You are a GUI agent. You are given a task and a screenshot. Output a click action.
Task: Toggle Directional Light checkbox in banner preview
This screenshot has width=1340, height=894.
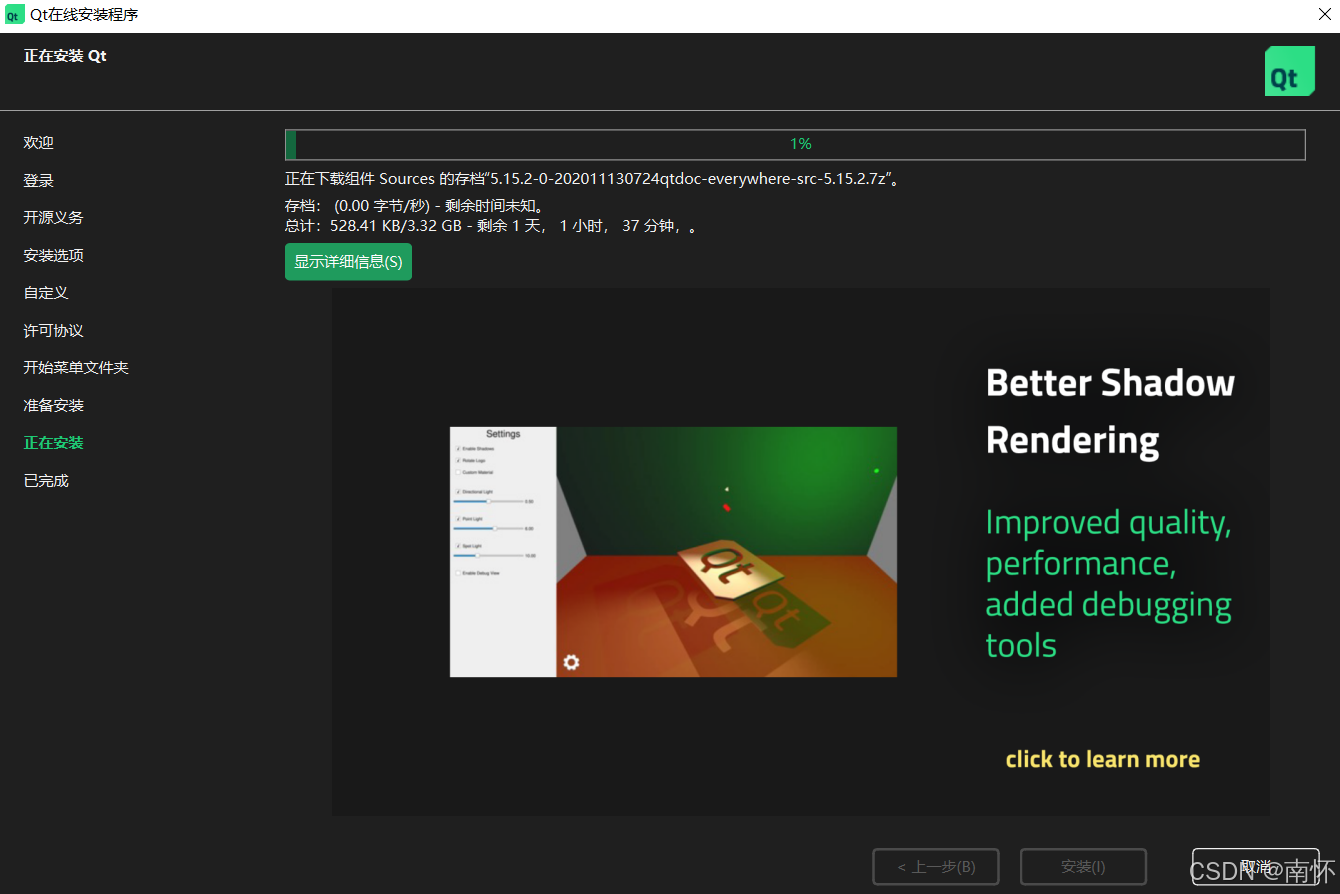(x=458, y=492)
